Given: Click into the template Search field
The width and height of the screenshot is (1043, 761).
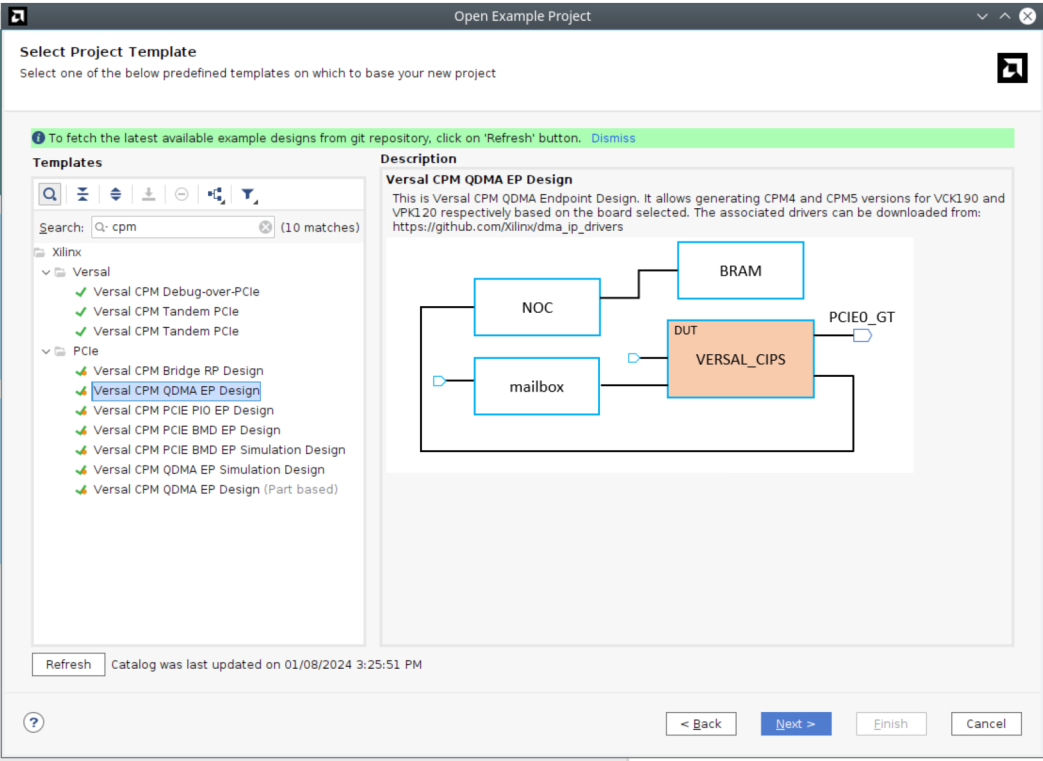Looking at the screenshot, I should 180,227.
